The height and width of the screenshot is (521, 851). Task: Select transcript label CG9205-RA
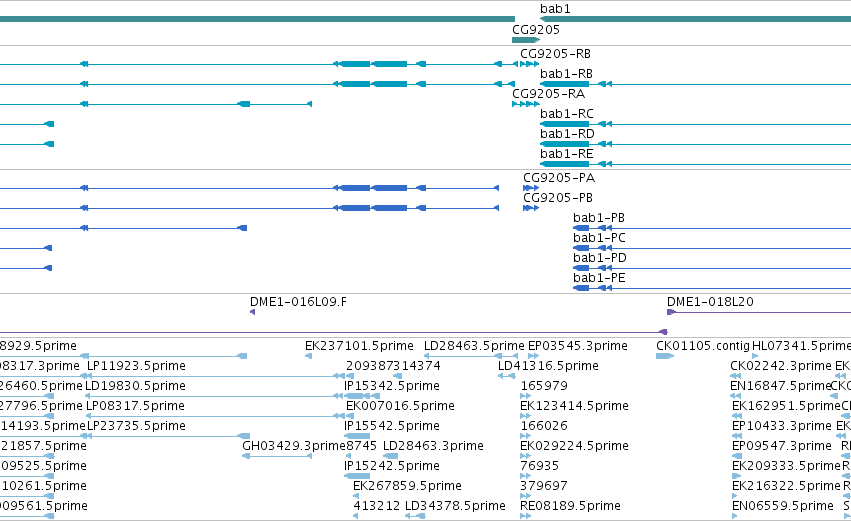(x=549, y=94)
